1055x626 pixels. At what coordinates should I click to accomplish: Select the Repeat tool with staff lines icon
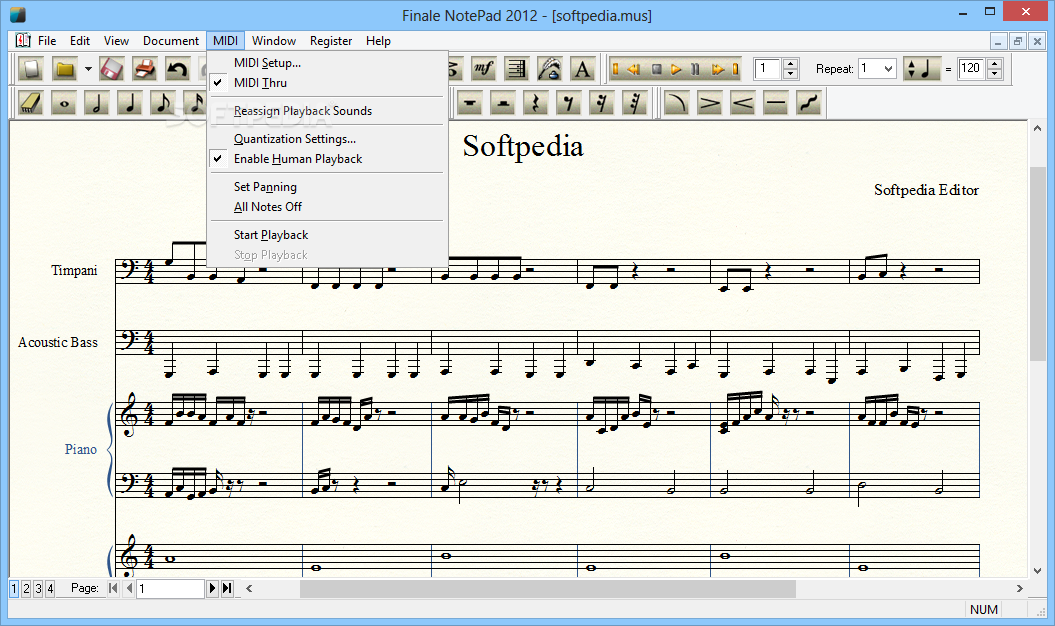click(516, 69)
